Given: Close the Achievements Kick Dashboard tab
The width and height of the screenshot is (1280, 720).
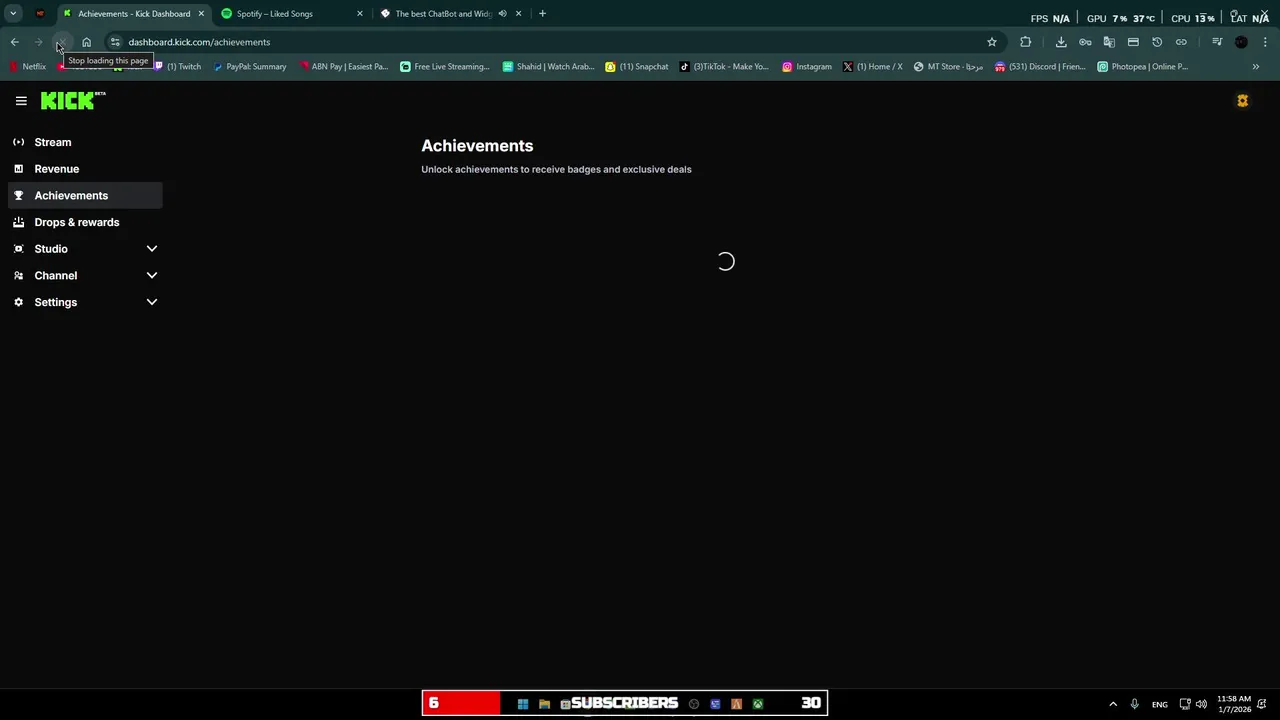Looking at the screenshot, I should (201, 14).
